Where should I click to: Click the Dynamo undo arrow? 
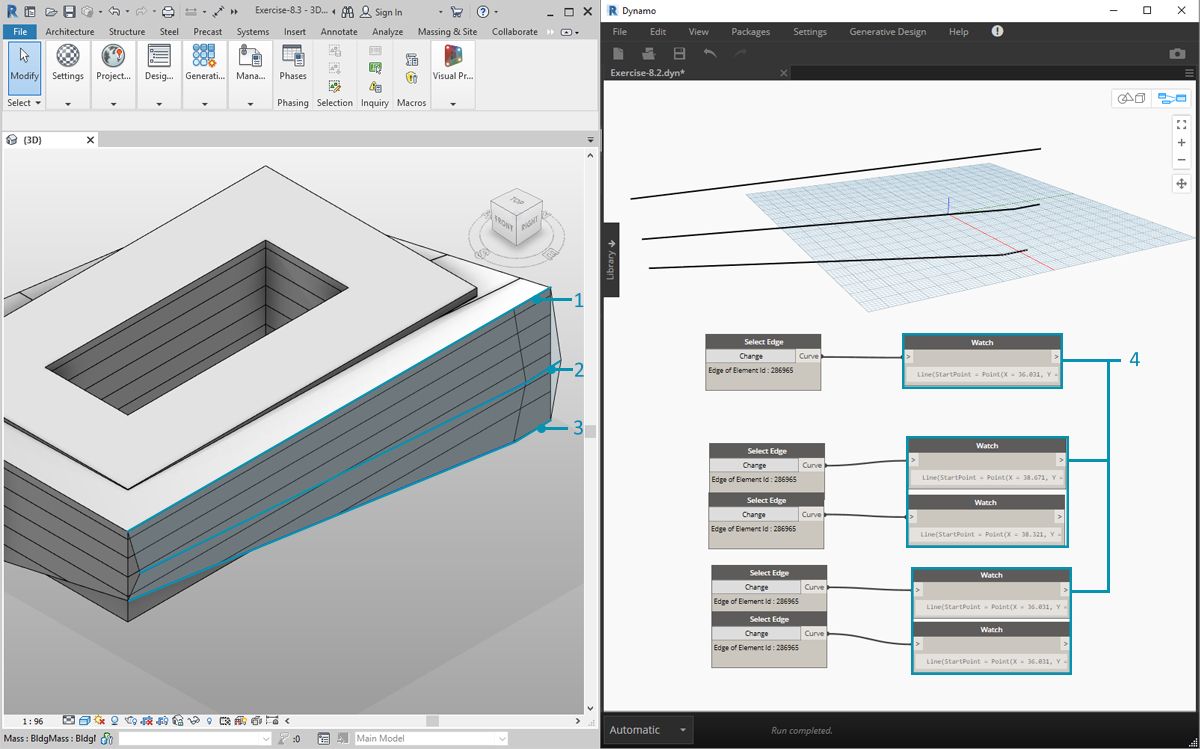[x=710, y=53]
